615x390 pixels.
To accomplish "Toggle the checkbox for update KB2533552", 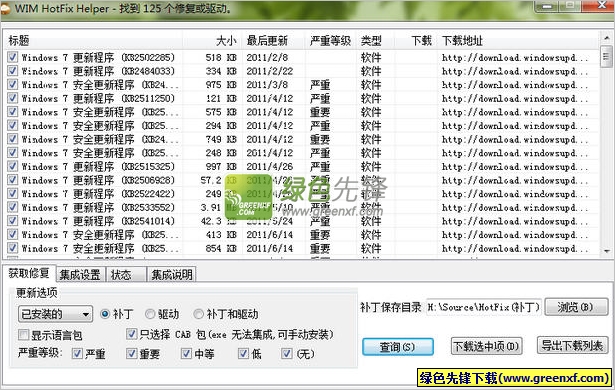I will (13, 207).
